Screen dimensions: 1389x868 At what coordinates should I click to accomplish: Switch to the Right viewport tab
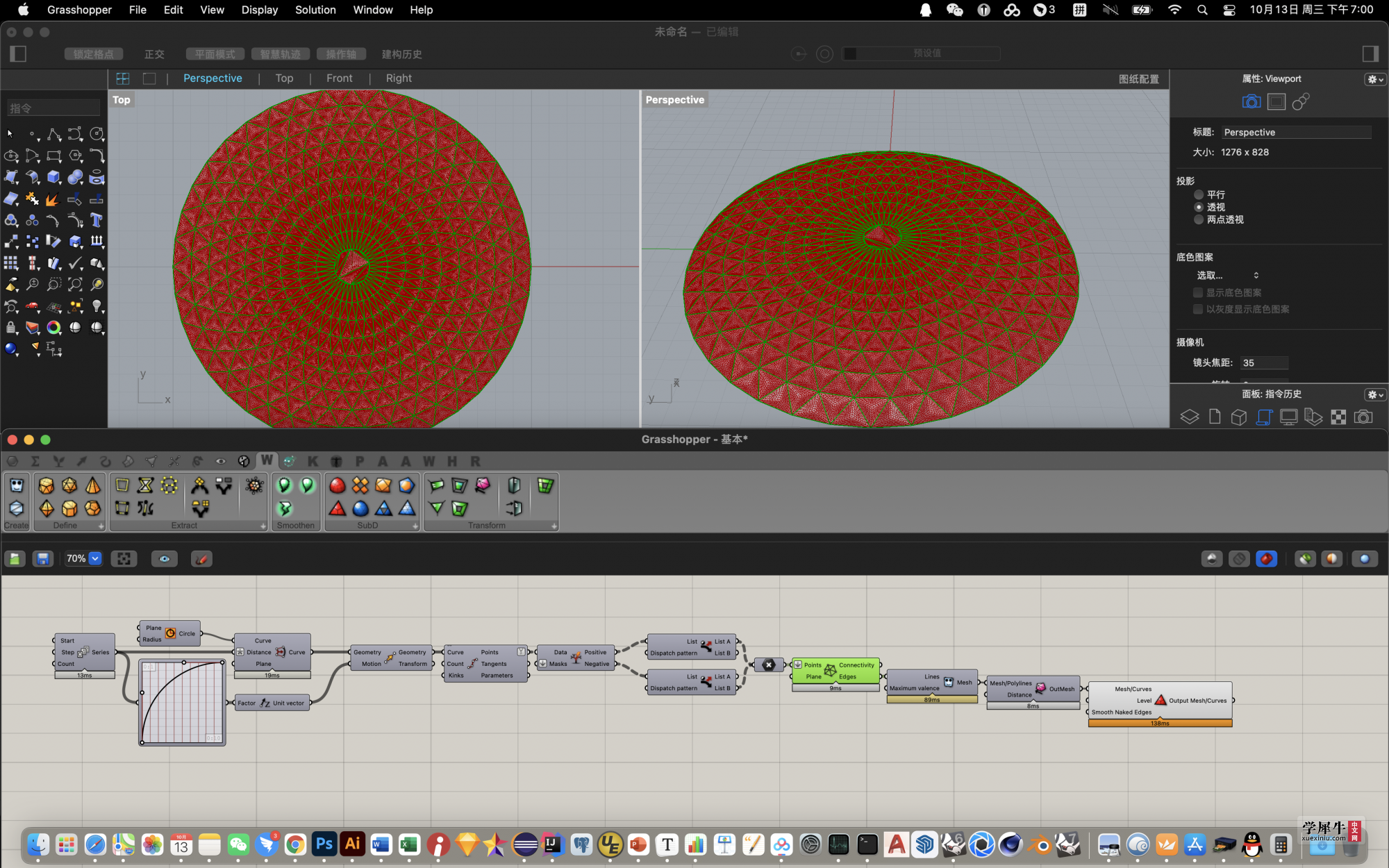click(x=399, y=78)
